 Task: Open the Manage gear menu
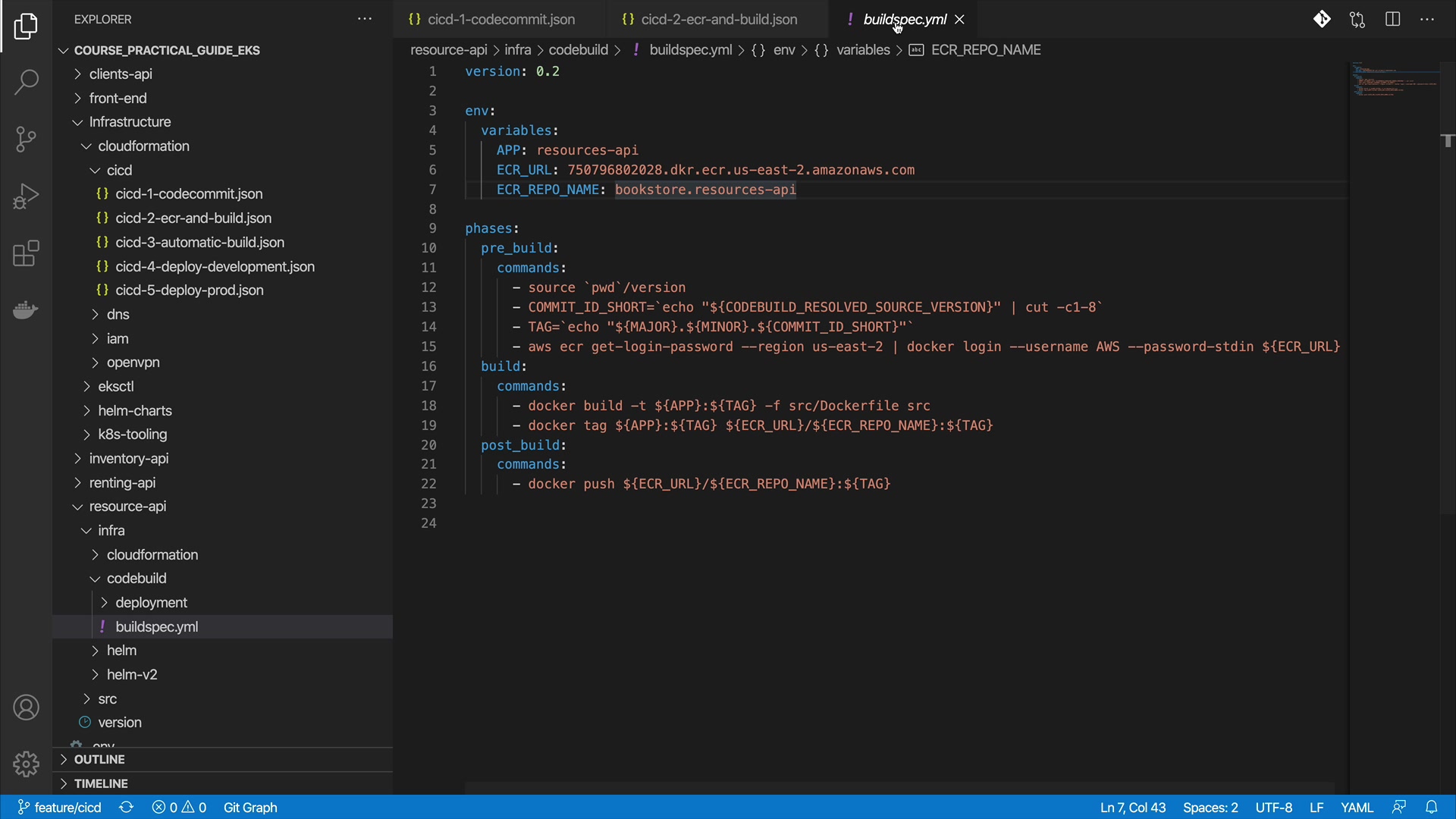26,764
